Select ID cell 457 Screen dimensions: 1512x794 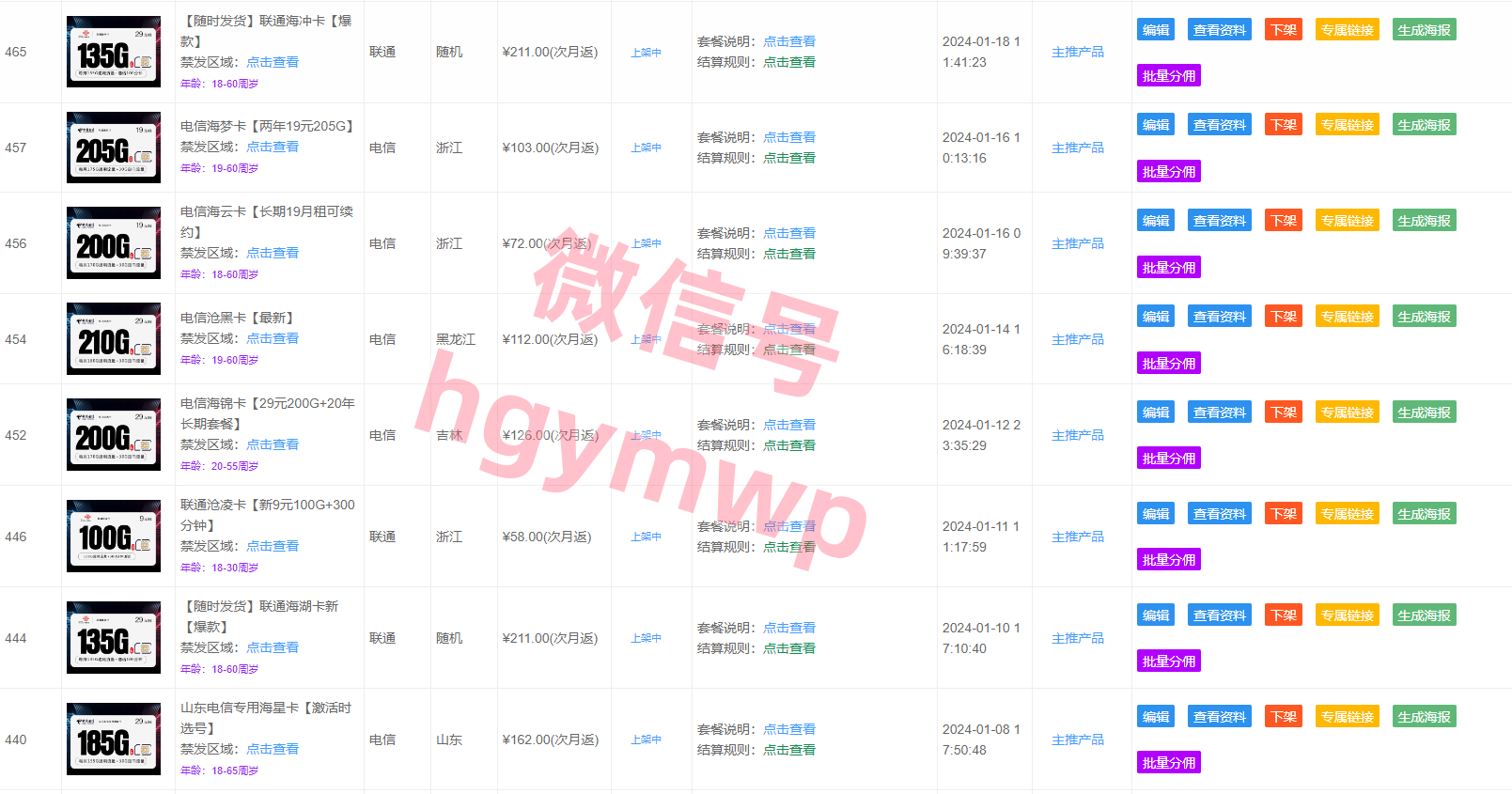click(16, 148)
